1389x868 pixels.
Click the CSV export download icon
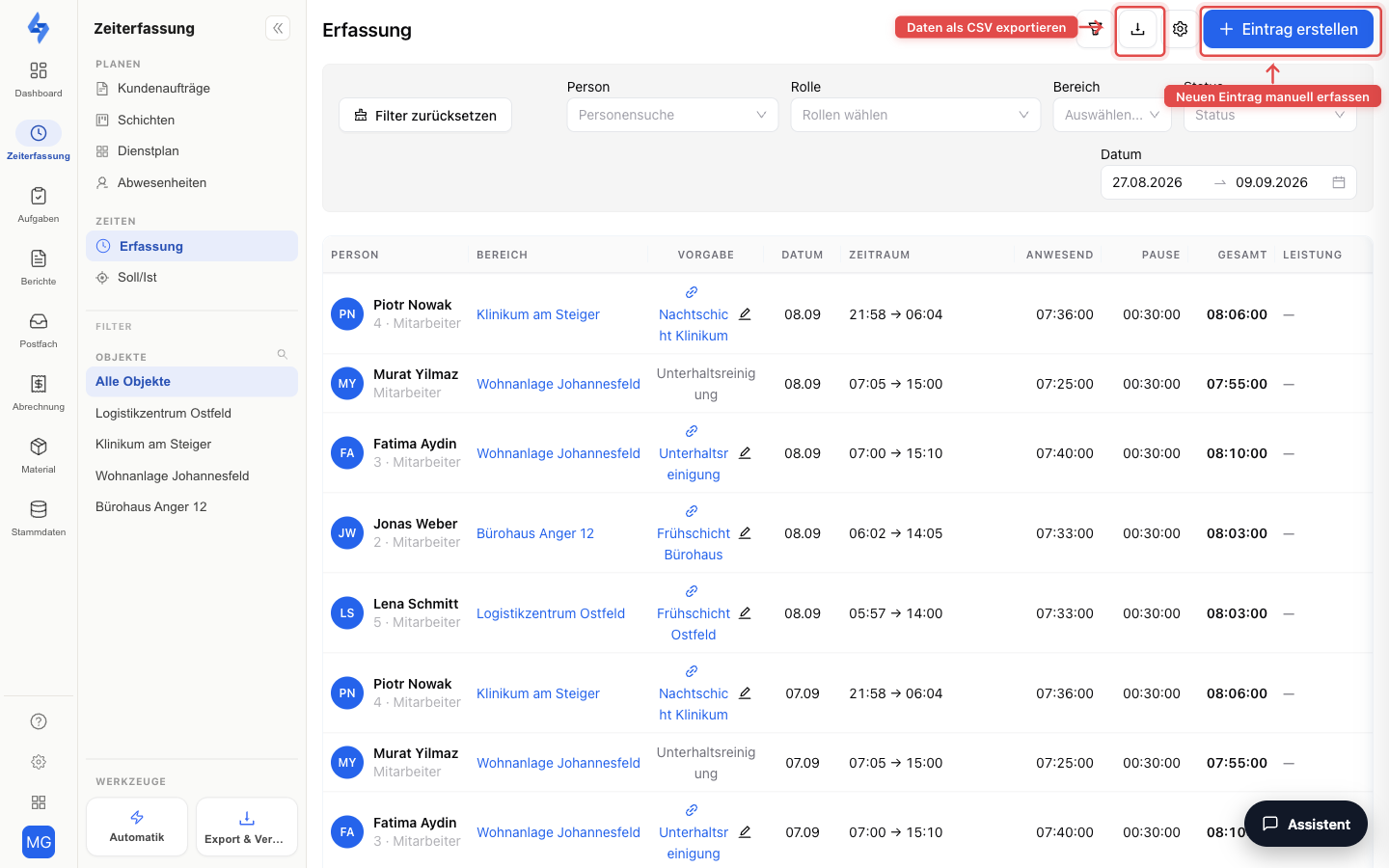click(1138, 29)
